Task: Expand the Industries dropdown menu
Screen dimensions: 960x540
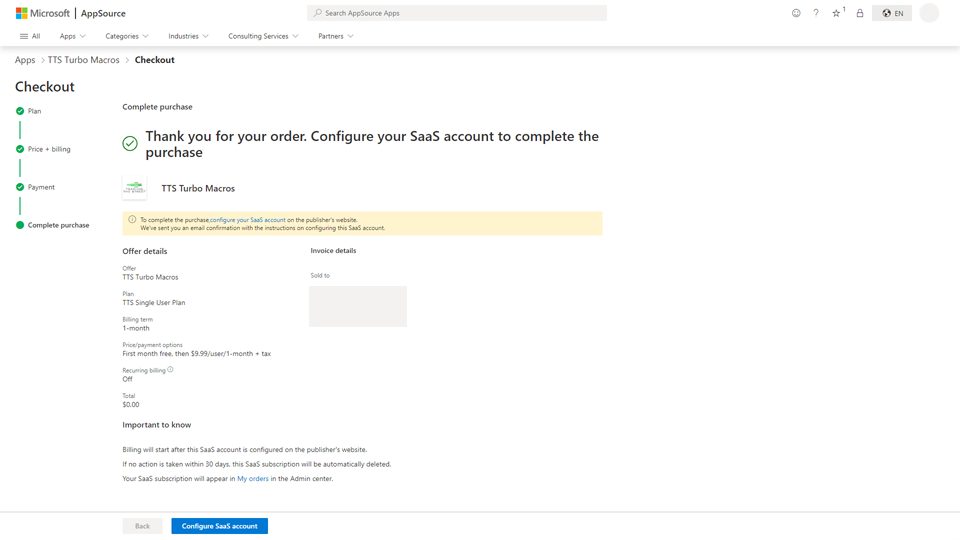Action: (x=189, y=36)
